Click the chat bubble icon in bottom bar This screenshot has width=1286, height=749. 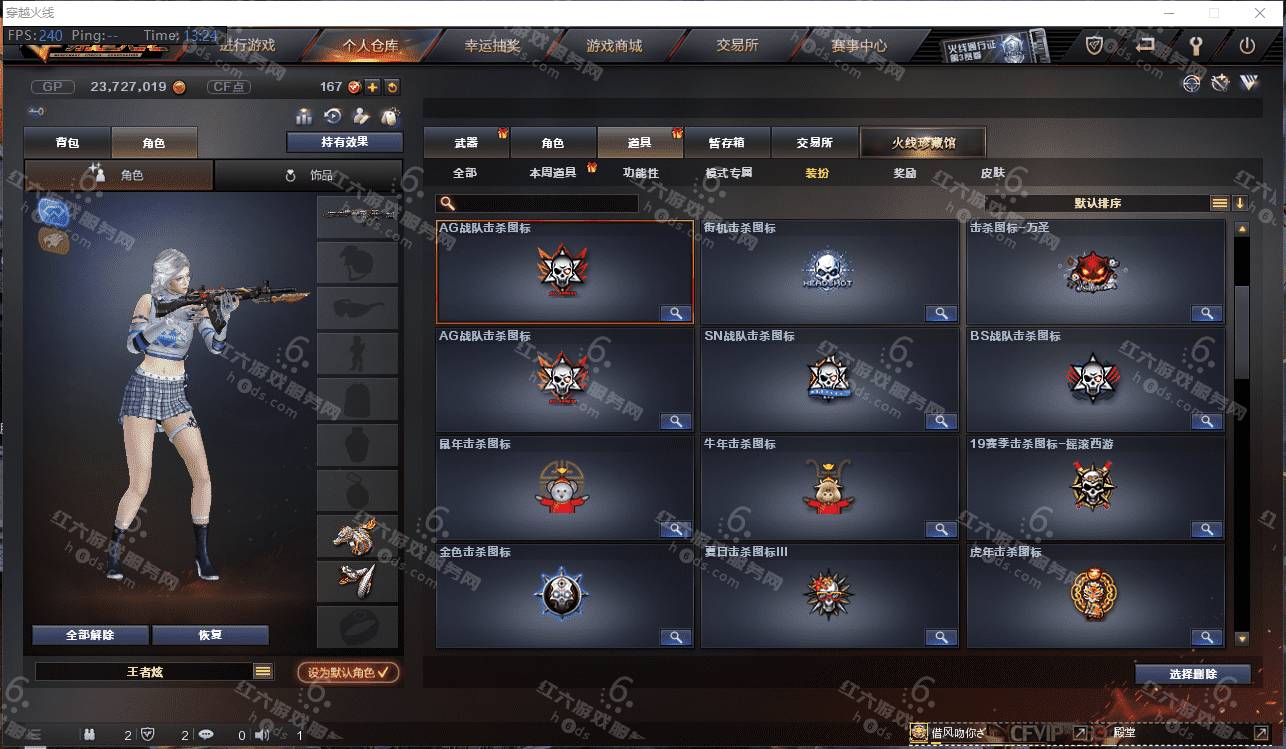pos(207,735)
